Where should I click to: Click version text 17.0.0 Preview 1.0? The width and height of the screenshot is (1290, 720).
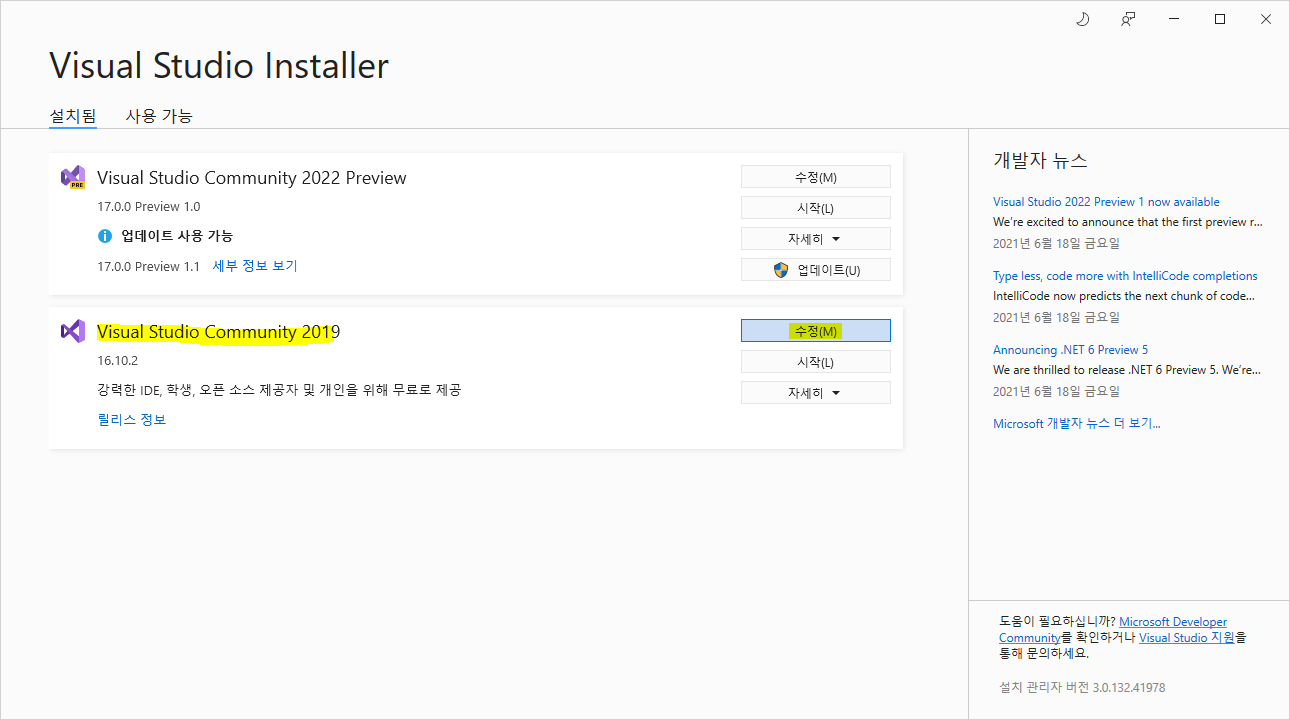click(x=149, y=207)
